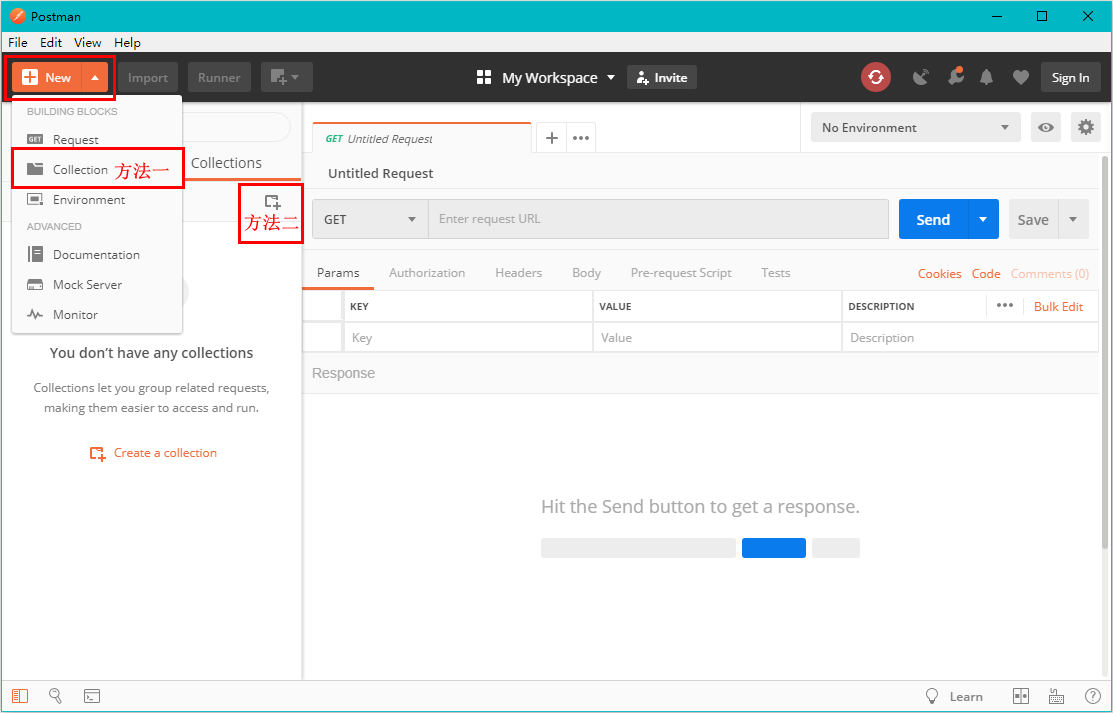This screenshot has height=713, width=1113.
Task: Select Collection in the New menu
Action: click(x=97, y=170)
